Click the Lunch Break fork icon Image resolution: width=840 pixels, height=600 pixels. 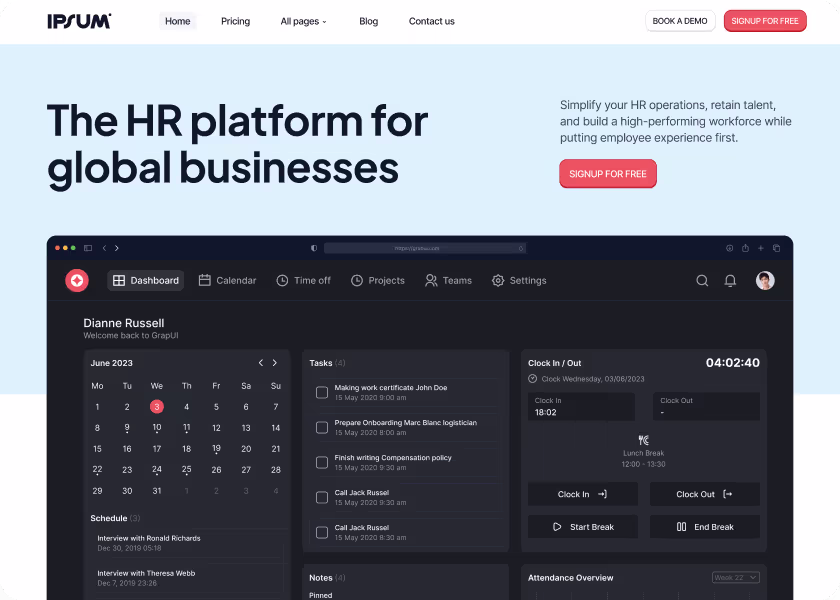point(643,440)
